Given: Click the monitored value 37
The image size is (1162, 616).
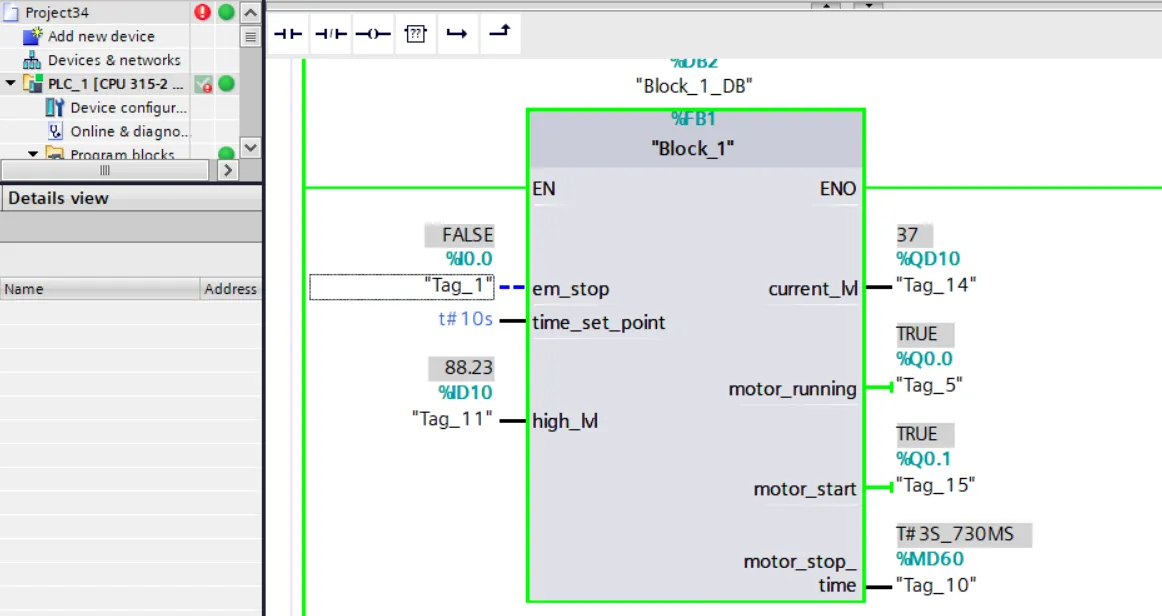Looking at the screenshot, I should tap(914, 235).
